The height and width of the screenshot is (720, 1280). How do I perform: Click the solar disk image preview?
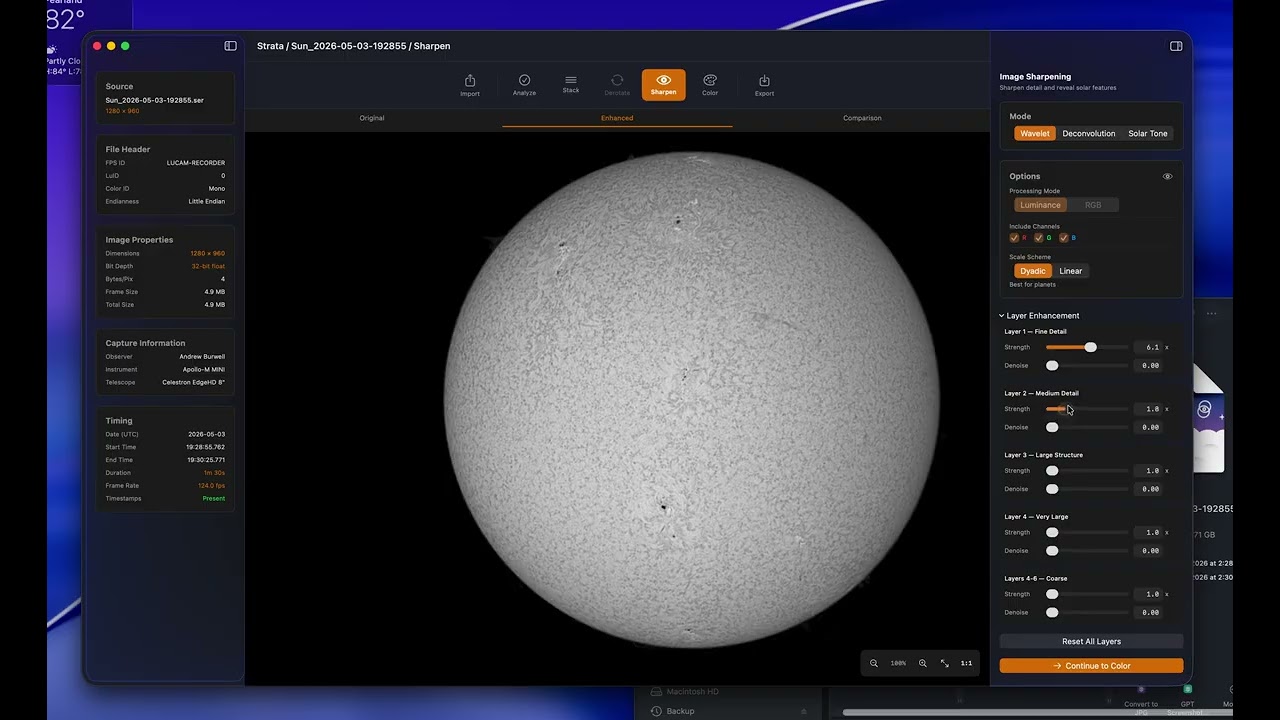tap(692, 400)
